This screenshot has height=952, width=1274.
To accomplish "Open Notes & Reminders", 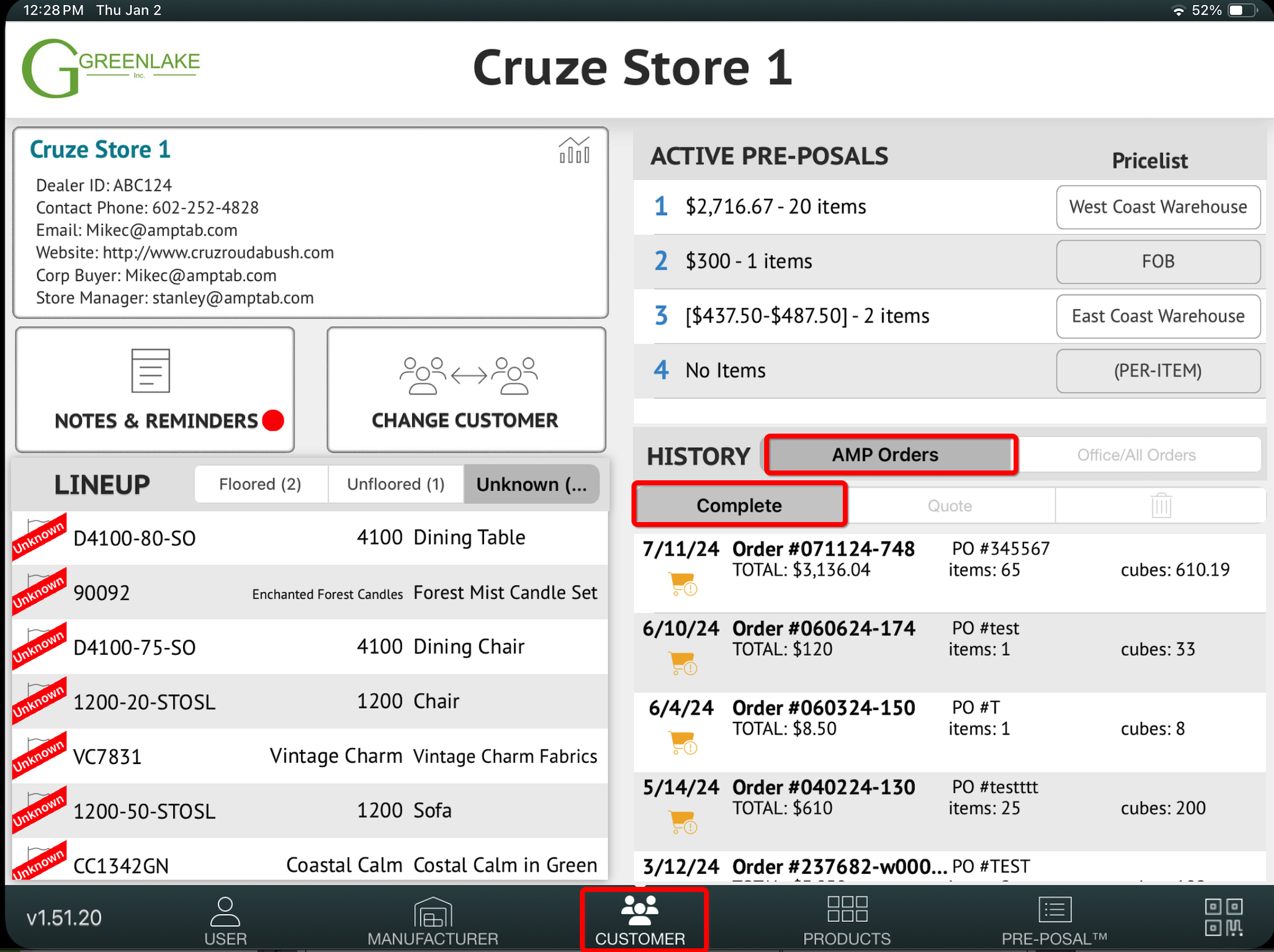I will pos(155,389).
